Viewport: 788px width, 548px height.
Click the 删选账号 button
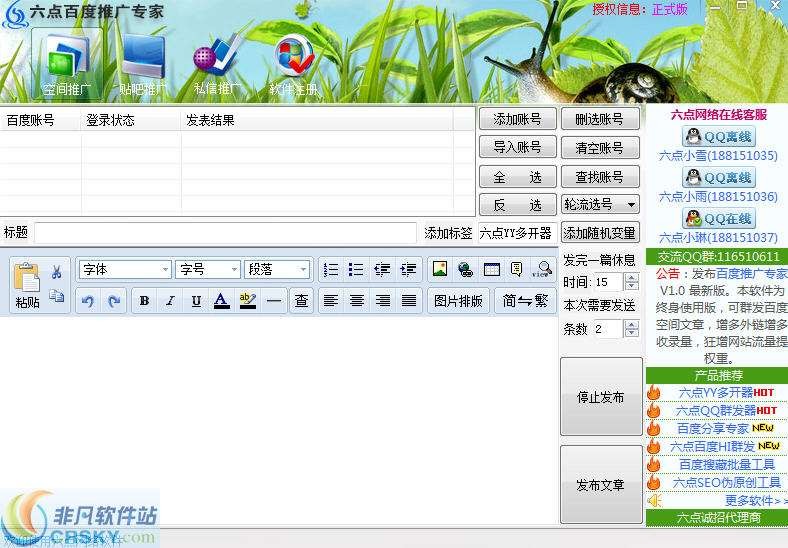click(x=600, y=119)
